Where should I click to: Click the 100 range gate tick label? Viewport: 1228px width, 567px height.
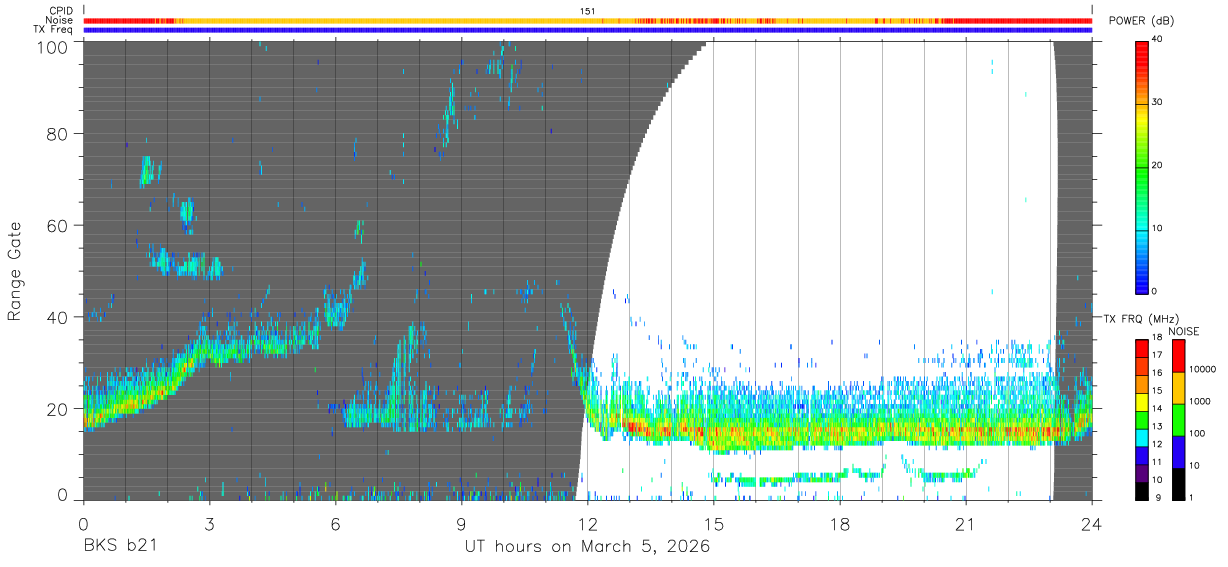pyautogui.click(x=53, y=46)
